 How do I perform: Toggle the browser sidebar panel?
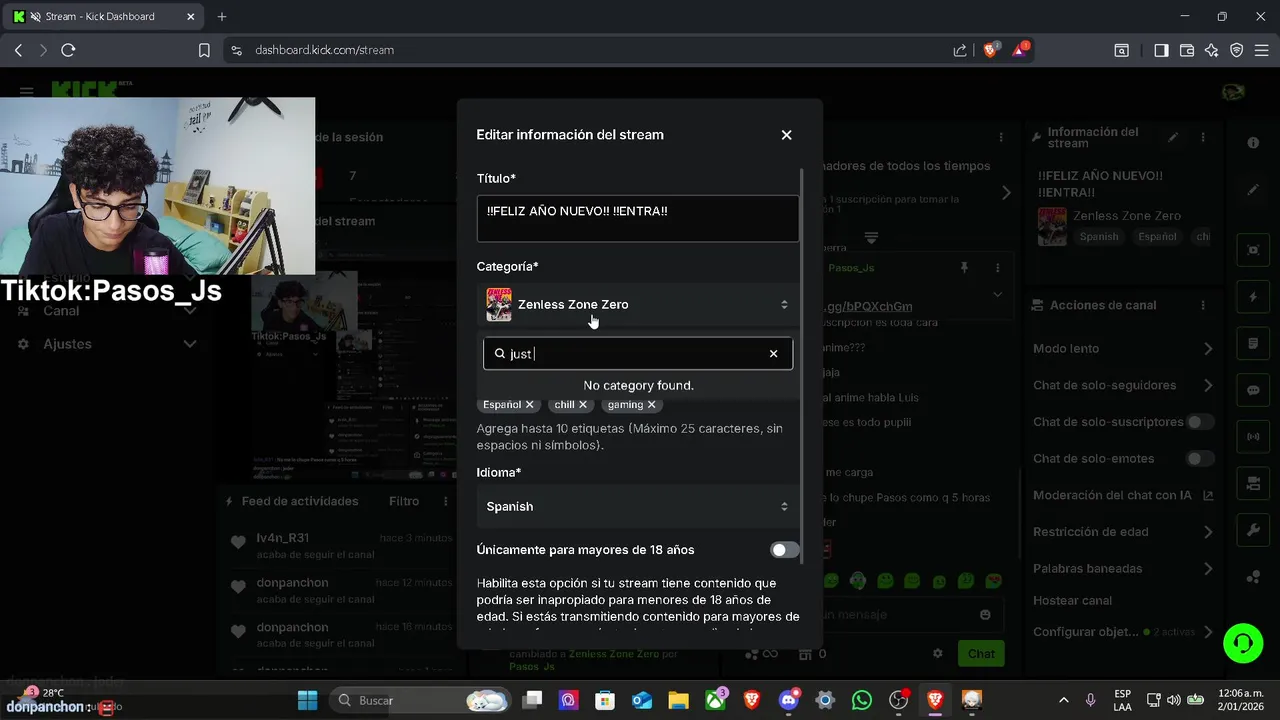pos(1161,50)
